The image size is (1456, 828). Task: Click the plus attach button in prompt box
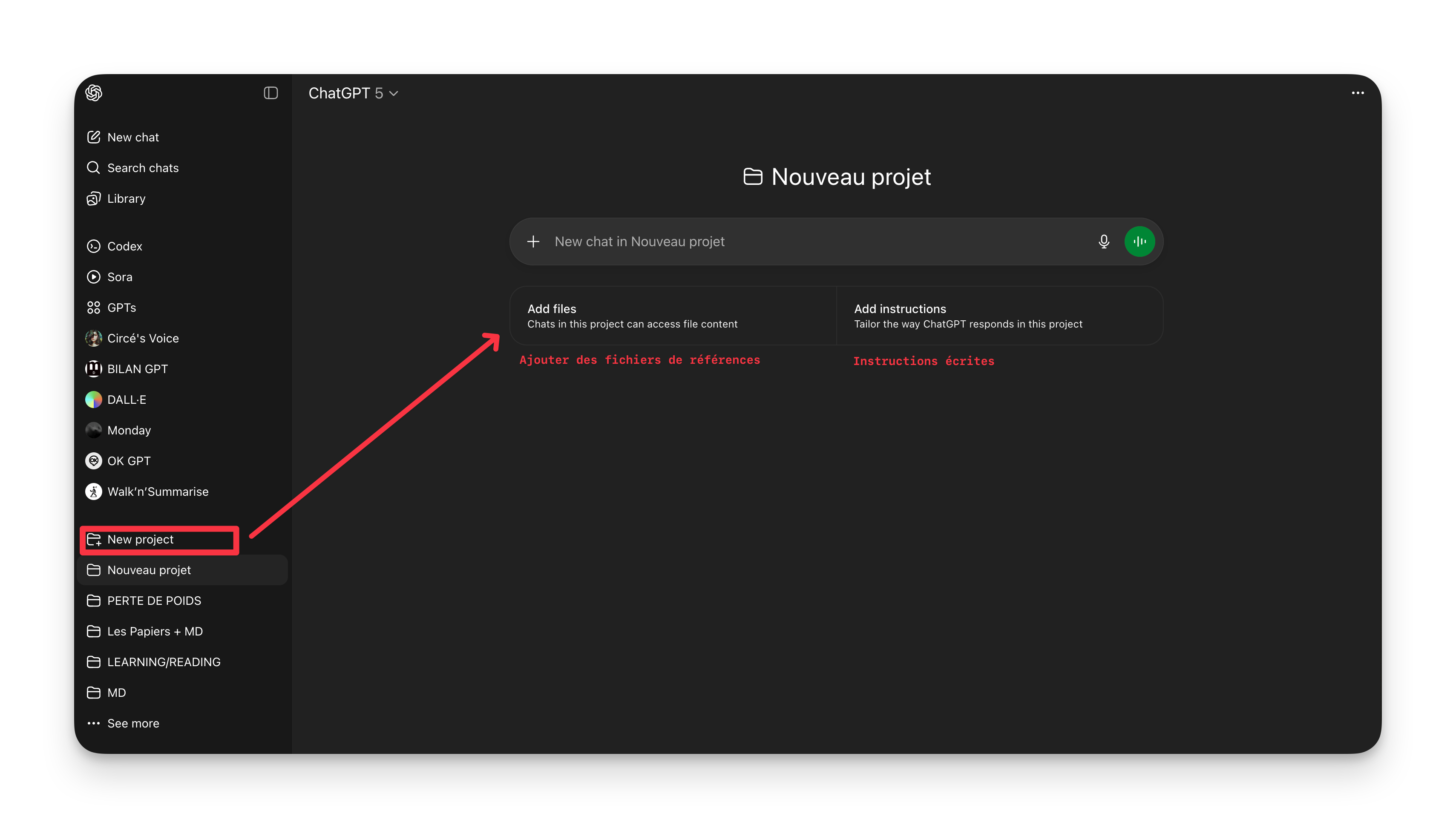click(533, 241)
